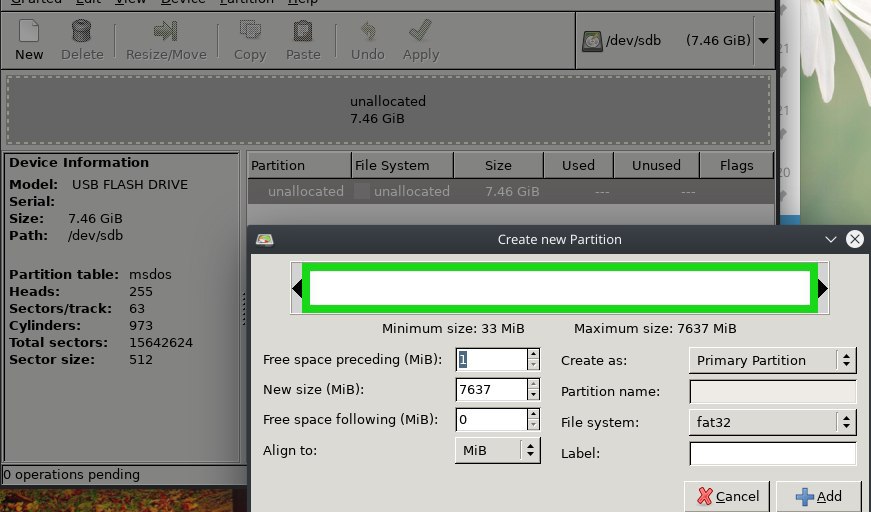This screenshot has height=512, width=871.
Task: Decrease Free space following value
Action: tap(533, 425)
